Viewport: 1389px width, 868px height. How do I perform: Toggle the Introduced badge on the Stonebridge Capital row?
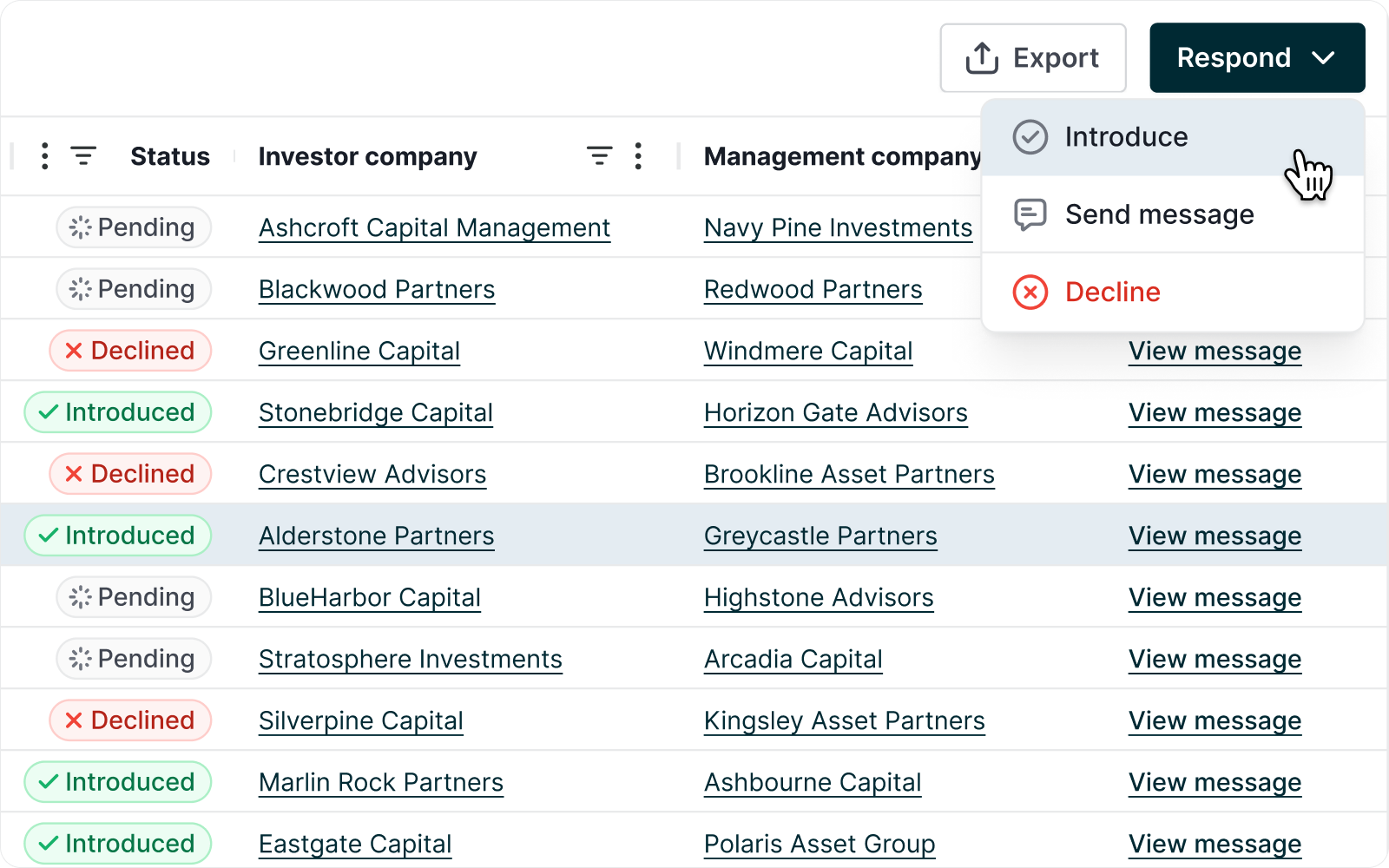point(117,412)
